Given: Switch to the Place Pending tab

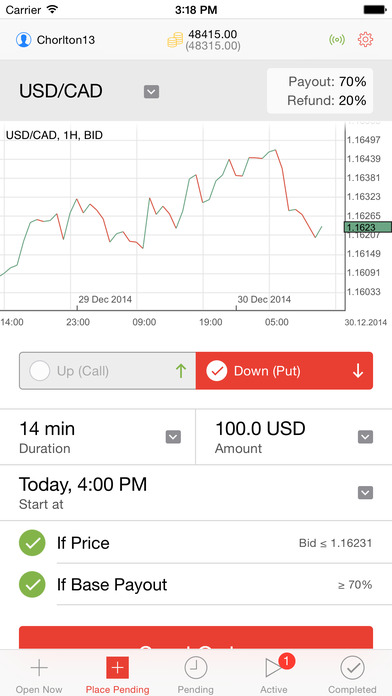Looking at the screenshot, I should [x=118, y=674].
